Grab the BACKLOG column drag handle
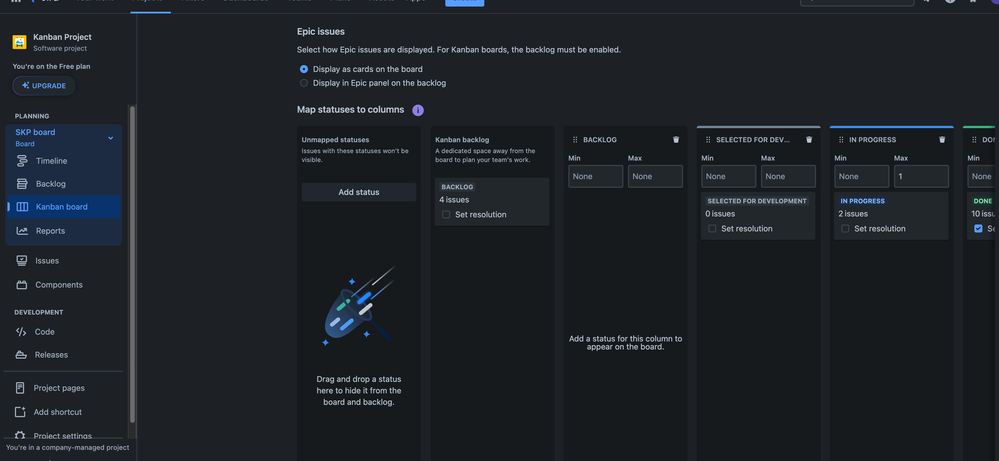 [575, 139]
